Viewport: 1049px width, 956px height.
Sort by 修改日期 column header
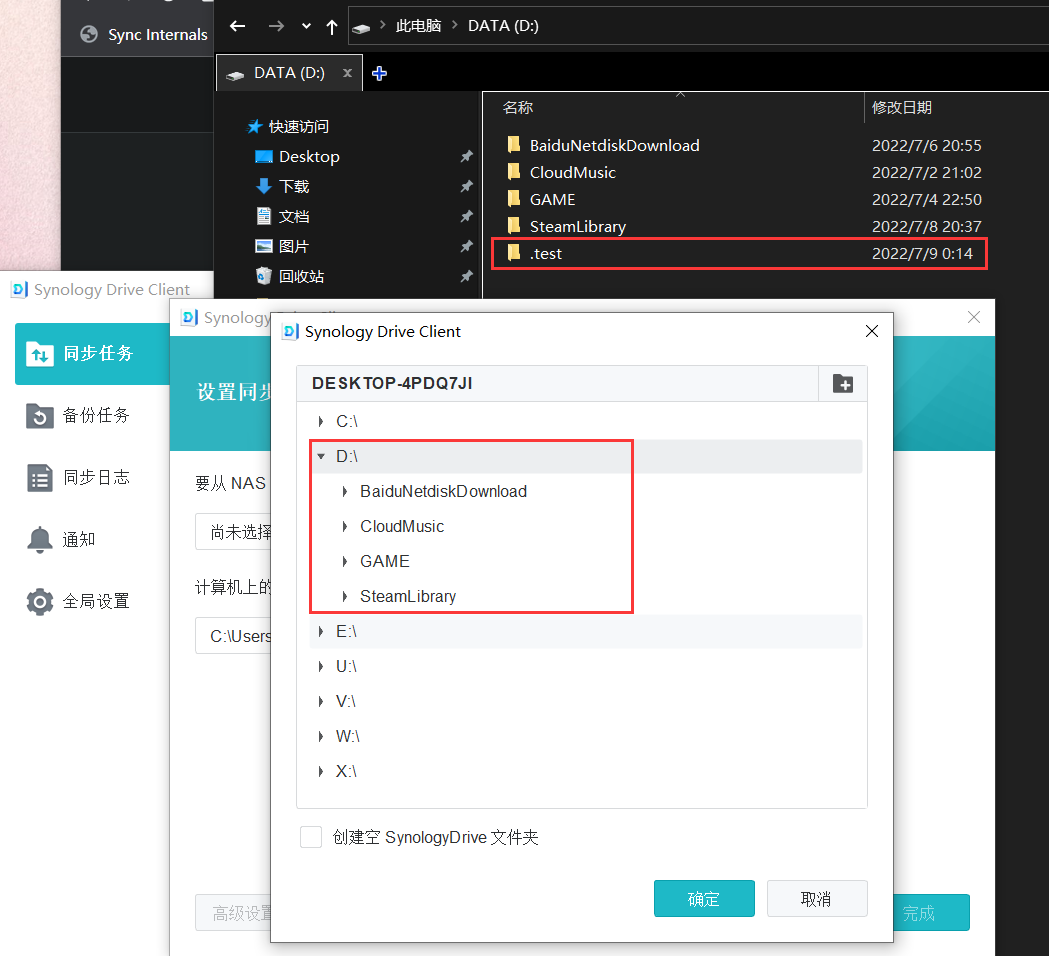[x=902, y=108]
